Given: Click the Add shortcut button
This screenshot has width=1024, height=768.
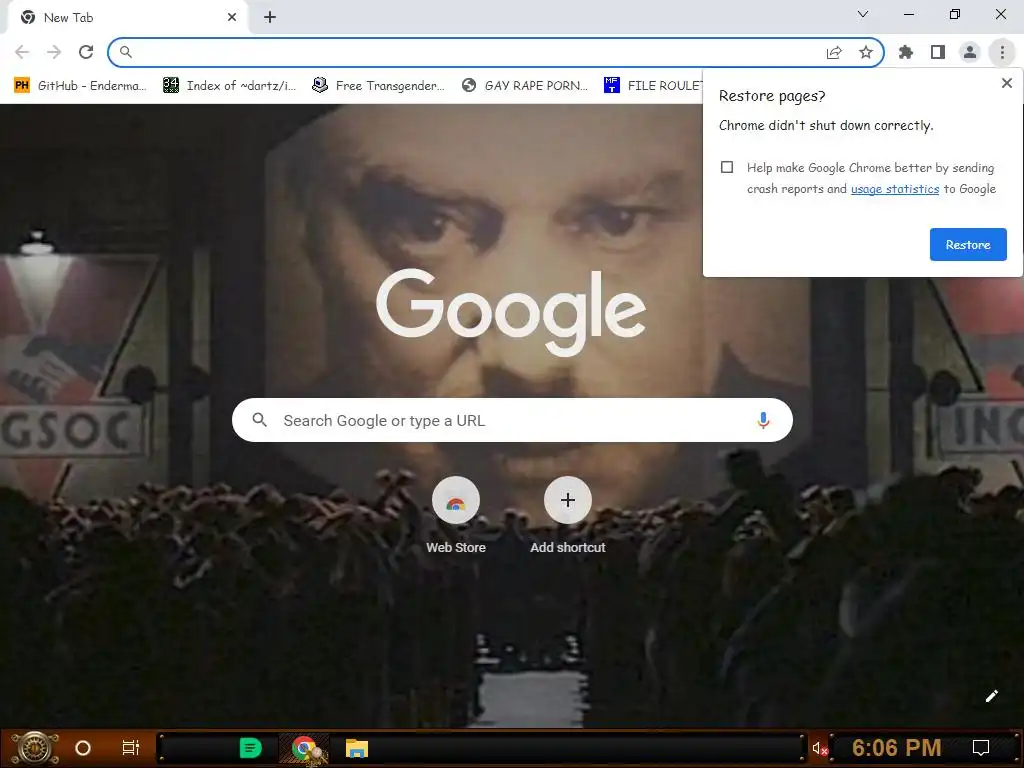Looking at the screenshot, I should [568, 516].
